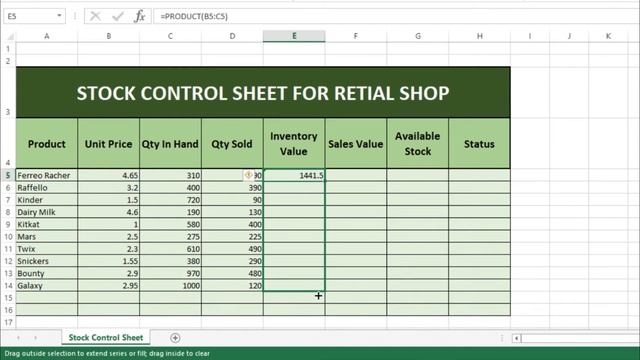Viewport: 640px width, 360px height.
Task: Open the Insert Function fx icon
Action: coord(140,16)
